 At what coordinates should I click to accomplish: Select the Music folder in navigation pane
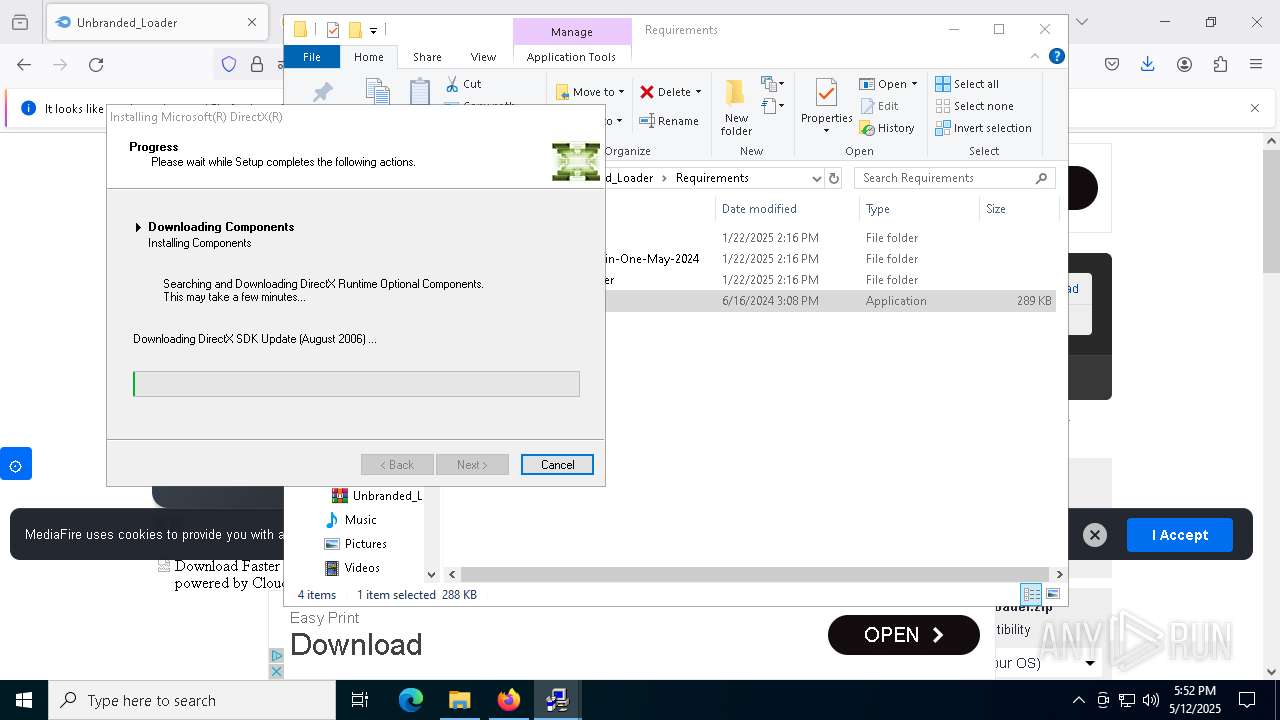(x=360, y=520)
